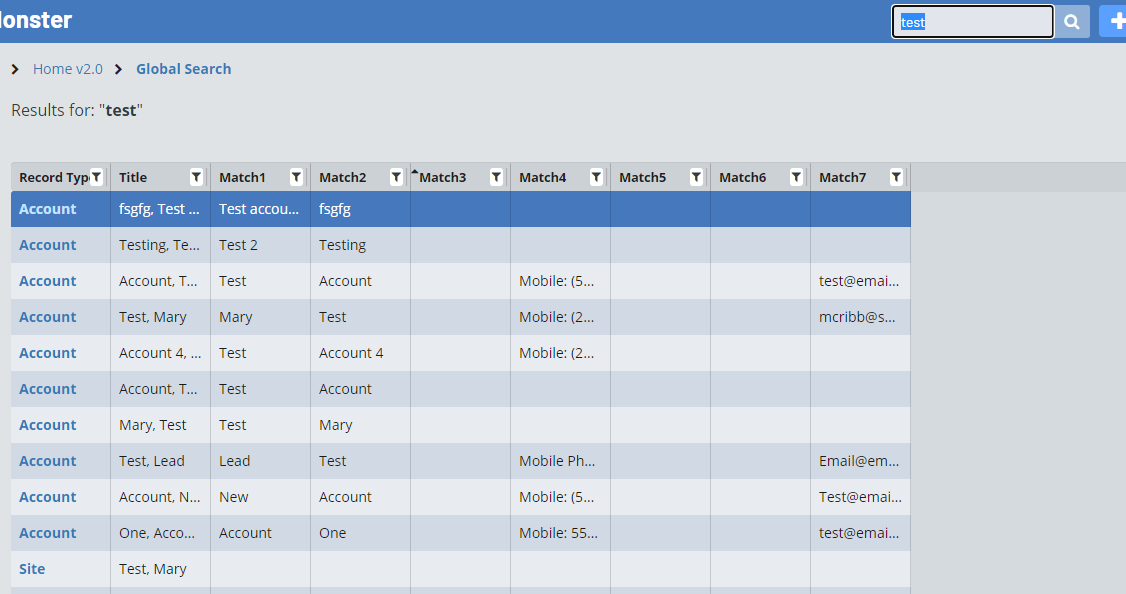Open filter icon on Match5 column
Viewport: 1126px width, 594px height.
697,177
